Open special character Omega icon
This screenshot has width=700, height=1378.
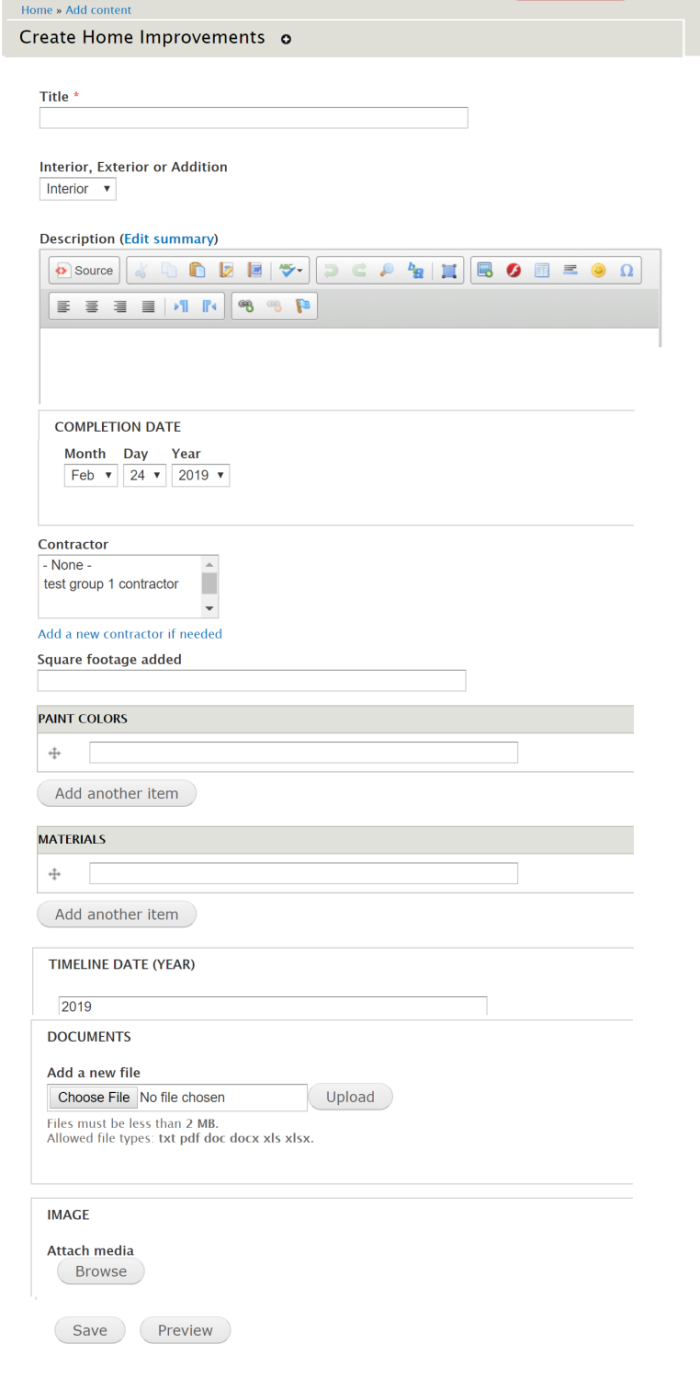[626, 271]
